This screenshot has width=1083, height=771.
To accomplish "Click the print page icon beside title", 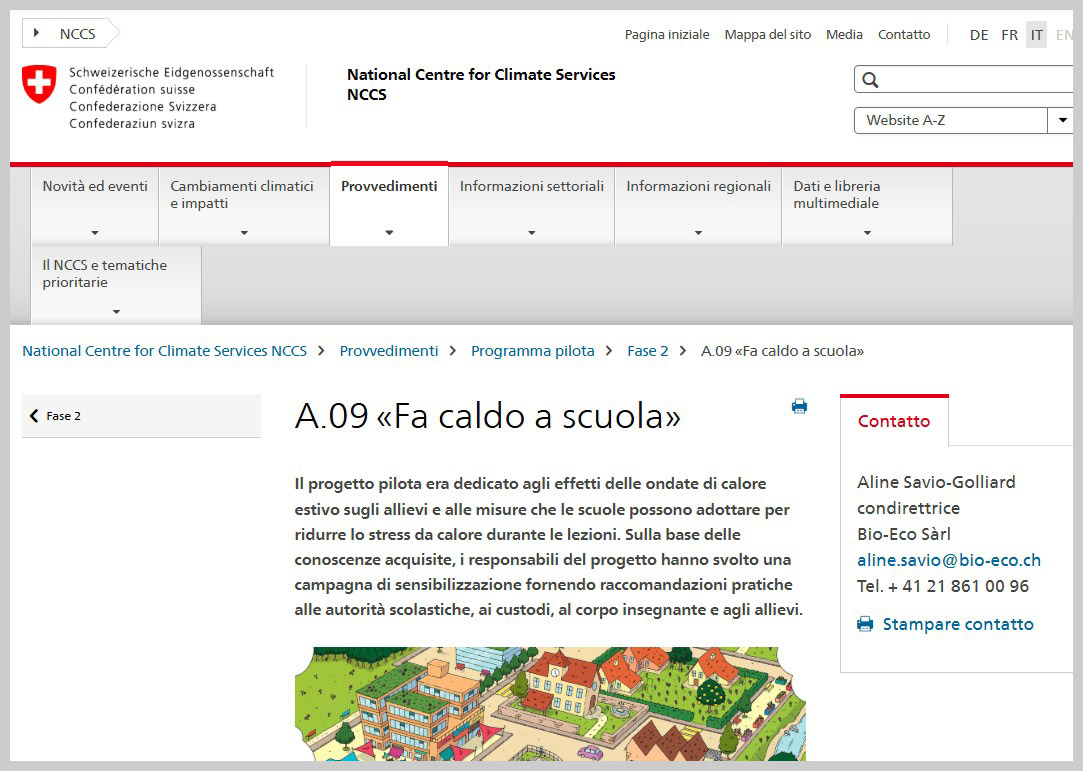I will tap(799, 406).
